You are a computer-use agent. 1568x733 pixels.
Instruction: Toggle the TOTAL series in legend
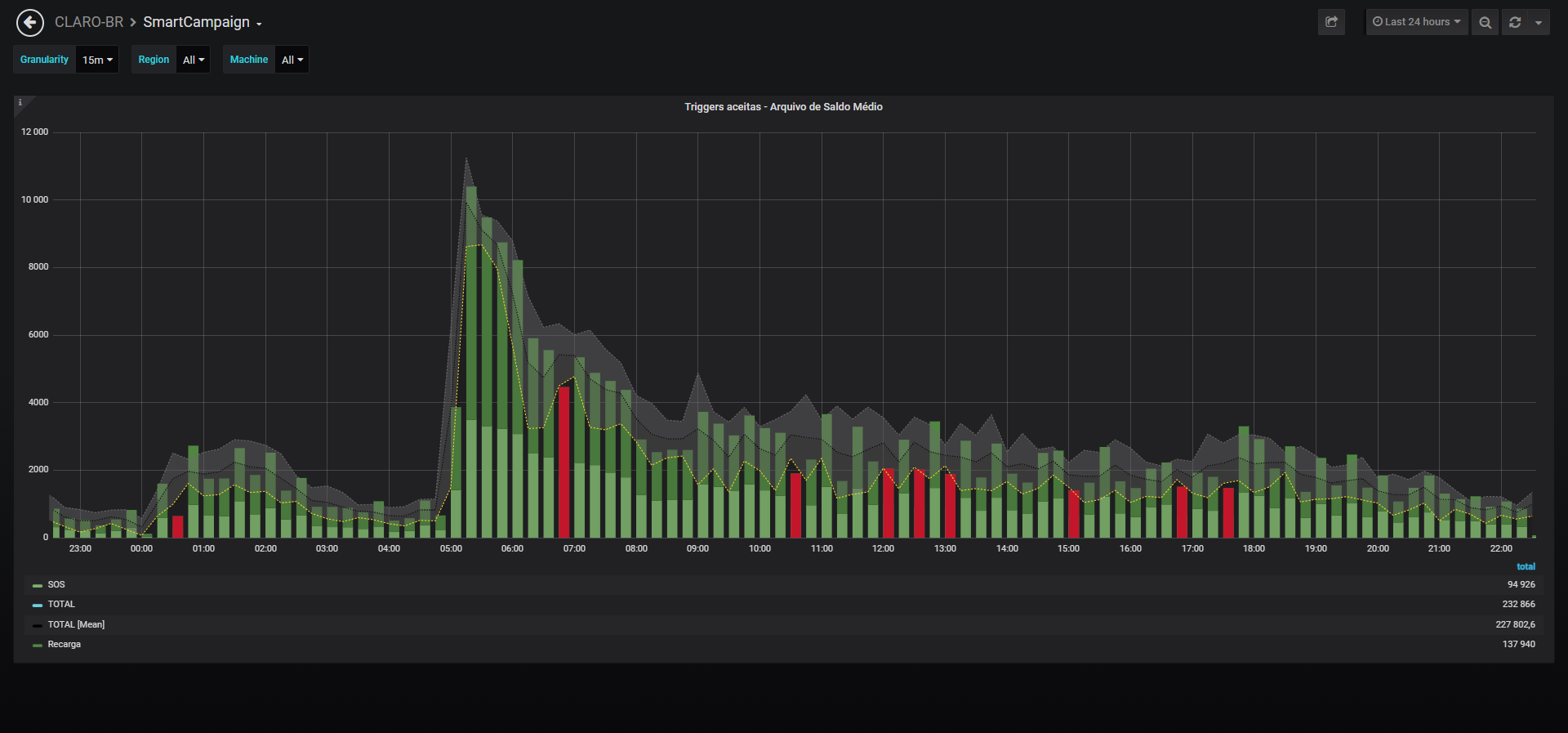(61, 604)
